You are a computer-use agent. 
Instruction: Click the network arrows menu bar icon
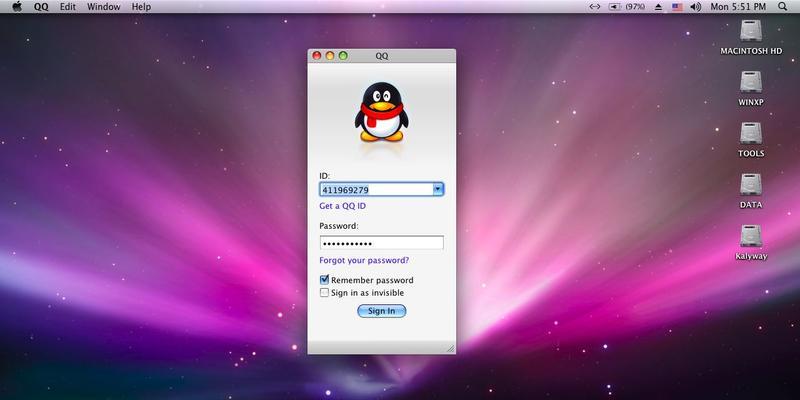tap(594, 7)
